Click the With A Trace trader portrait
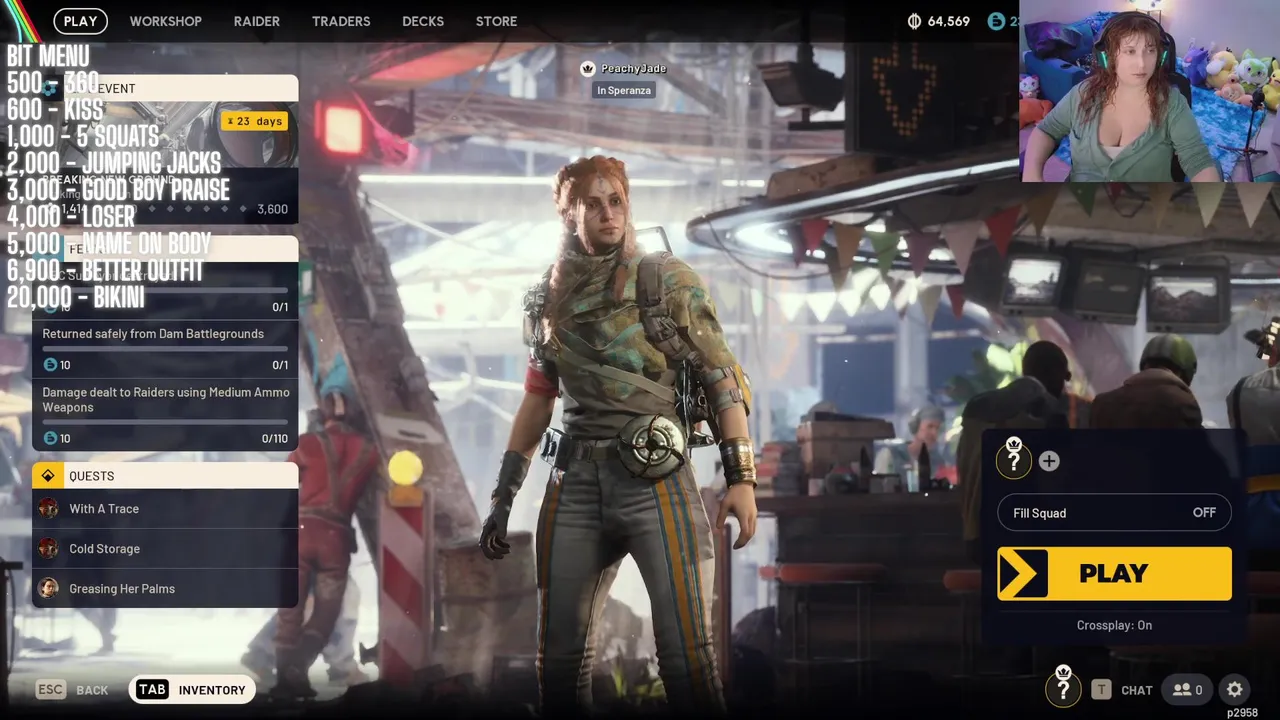The height and width of the screenshot is (720, 1280). pyautogui.click(x=48, y=508)
